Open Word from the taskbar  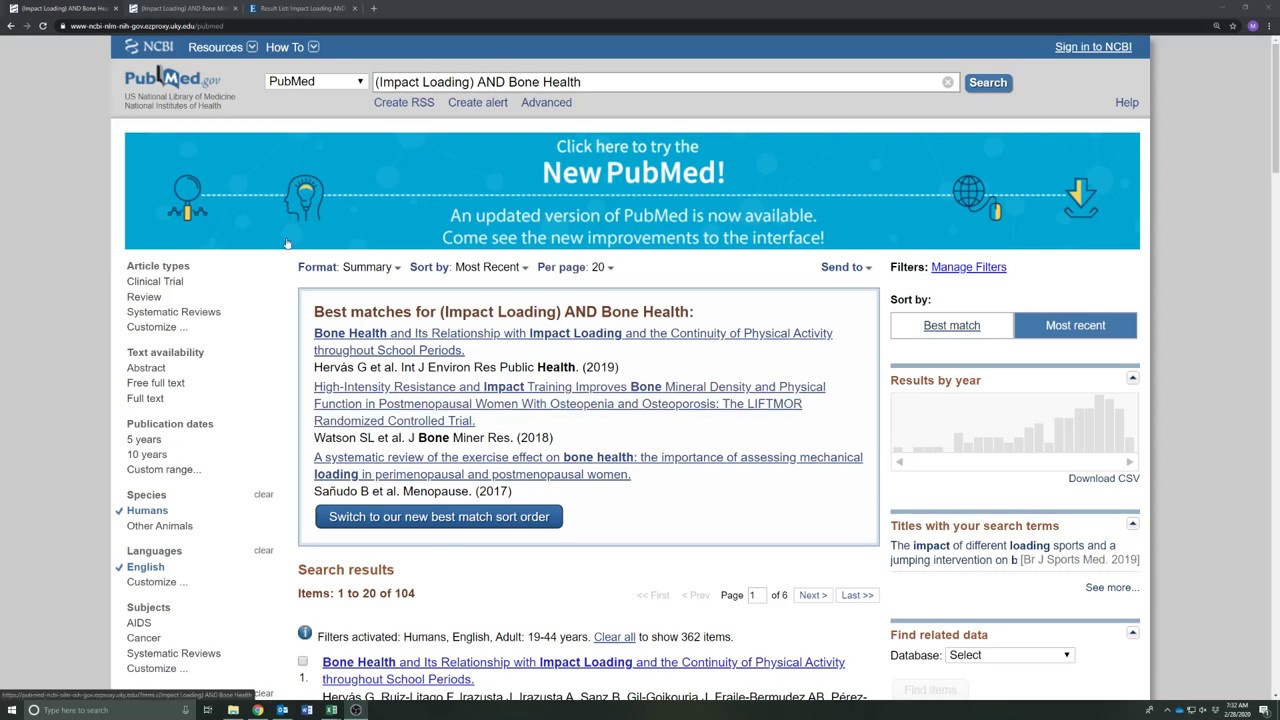coord(306,710)
